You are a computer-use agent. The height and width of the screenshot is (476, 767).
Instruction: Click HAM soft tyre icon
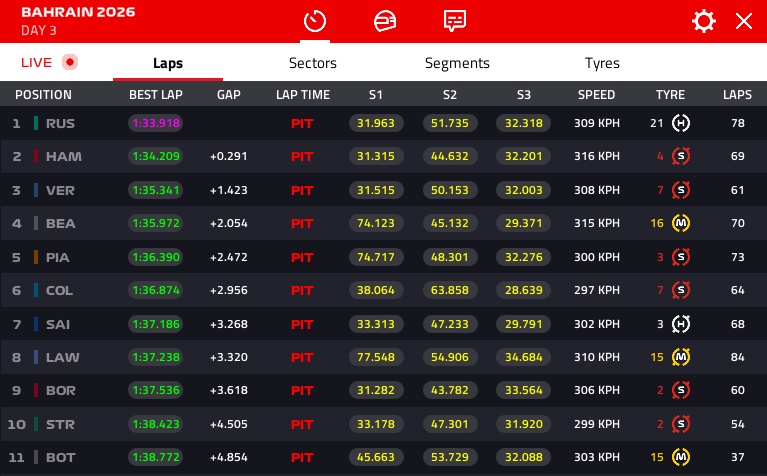coord(681,156)
